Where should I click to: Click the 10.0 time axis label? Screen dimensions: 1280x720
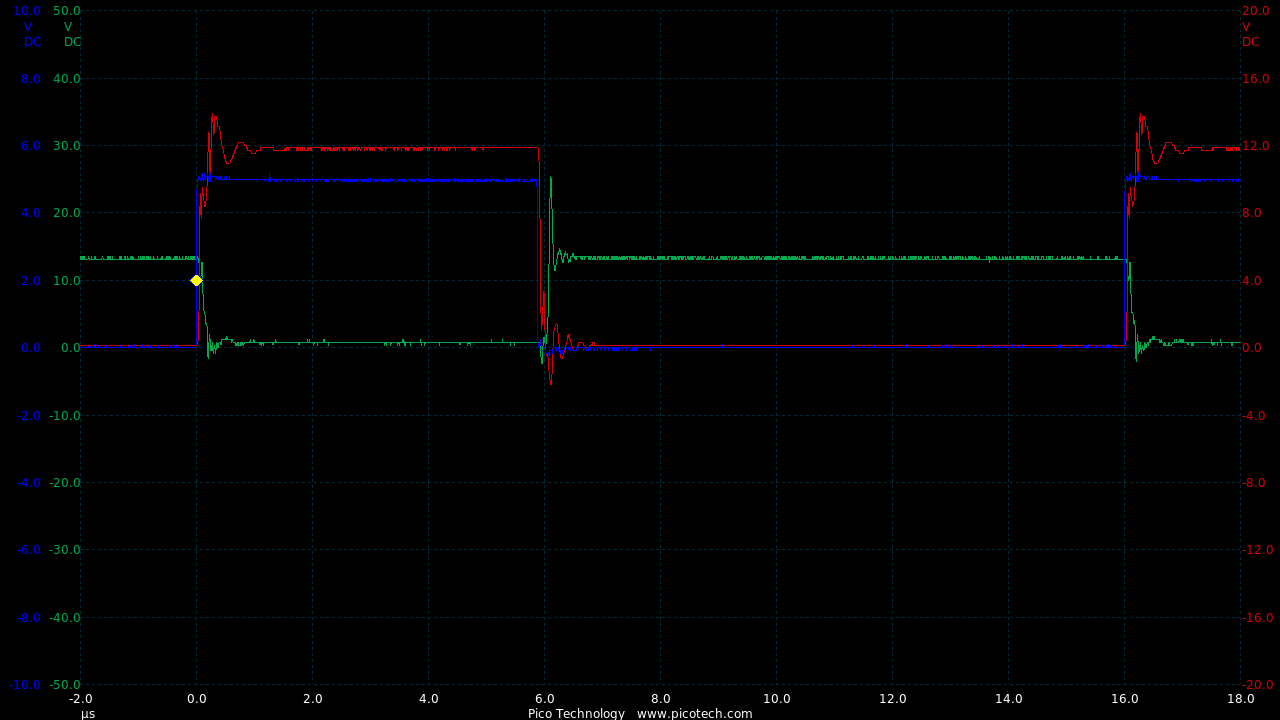pos(776,699)
